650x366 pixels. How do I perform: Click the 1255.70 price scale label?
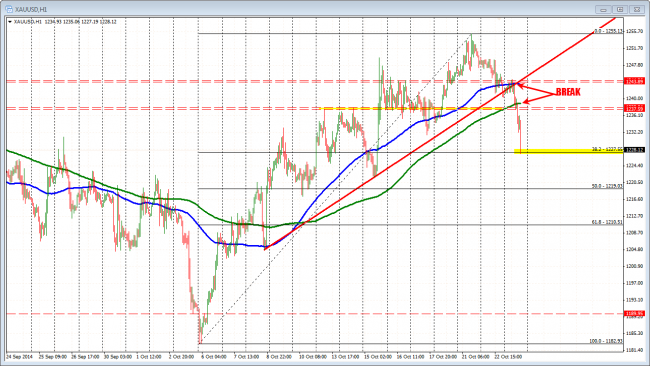tap(635, 31)
